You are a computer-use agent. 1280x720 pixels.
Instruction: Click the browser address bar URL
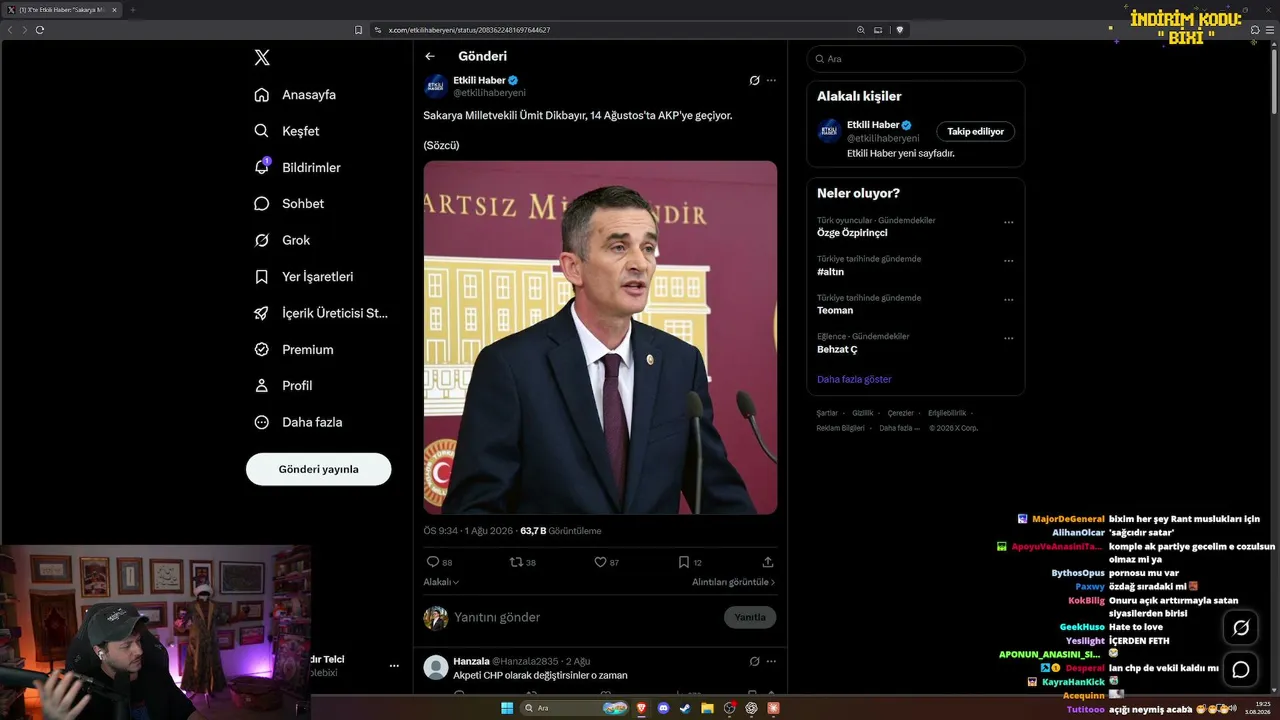point(469,30)
